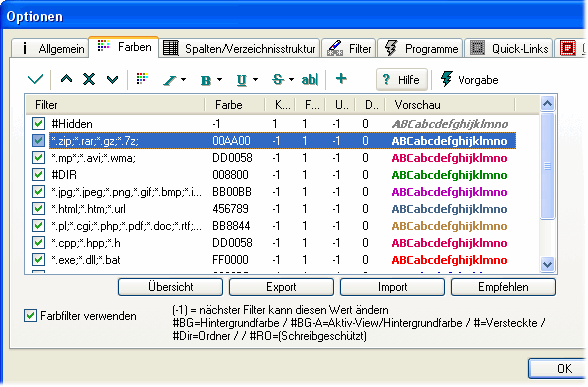The width and height of the screenshot is (588, 387).
Task: Open dropdown arrow next to underline U icon
Action: click(255, 80)
